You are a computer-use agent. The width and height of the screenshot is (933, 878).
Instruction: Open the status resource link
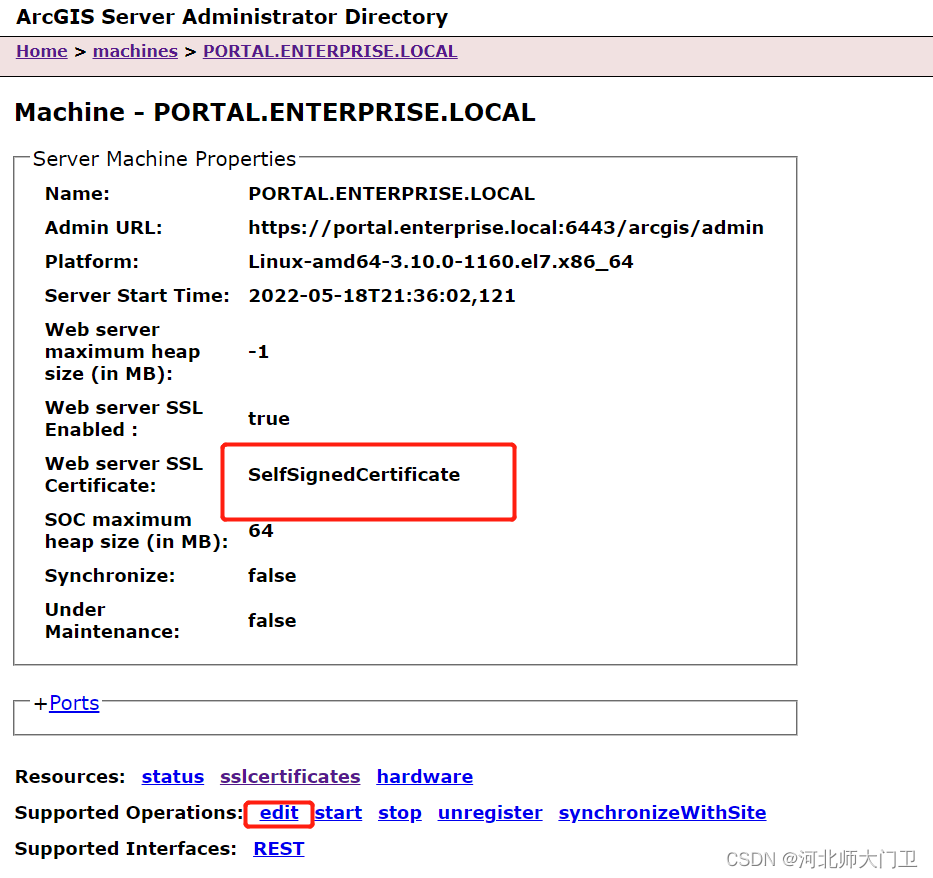click(173, 777)
